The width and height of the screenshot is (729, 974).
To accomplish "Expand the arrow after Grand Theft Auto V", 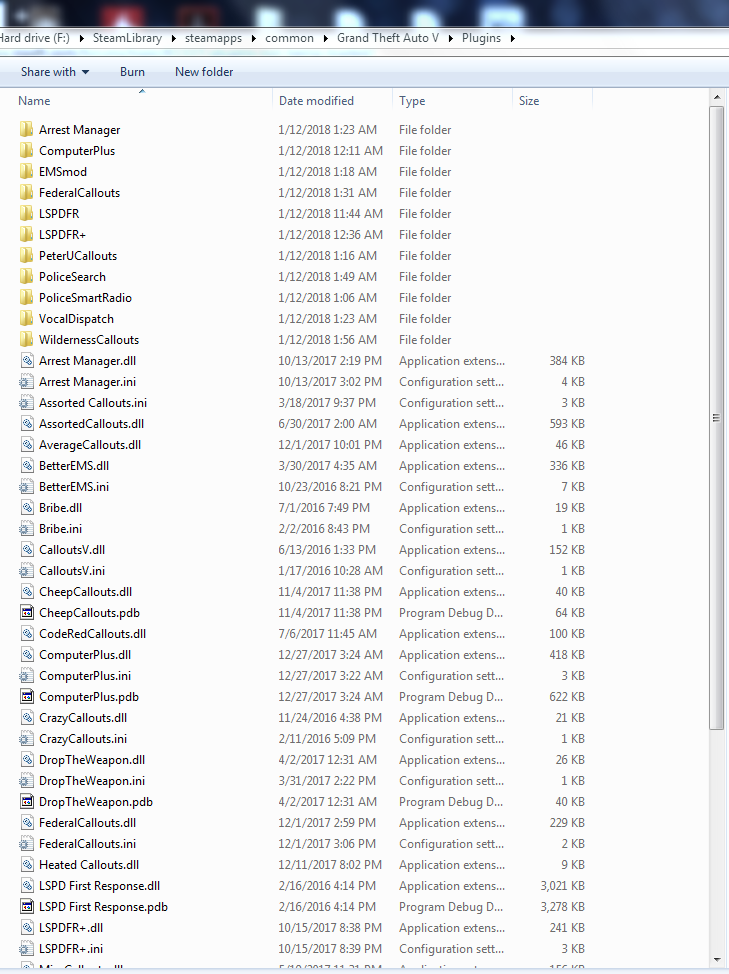I will click(x=450, y=39).
